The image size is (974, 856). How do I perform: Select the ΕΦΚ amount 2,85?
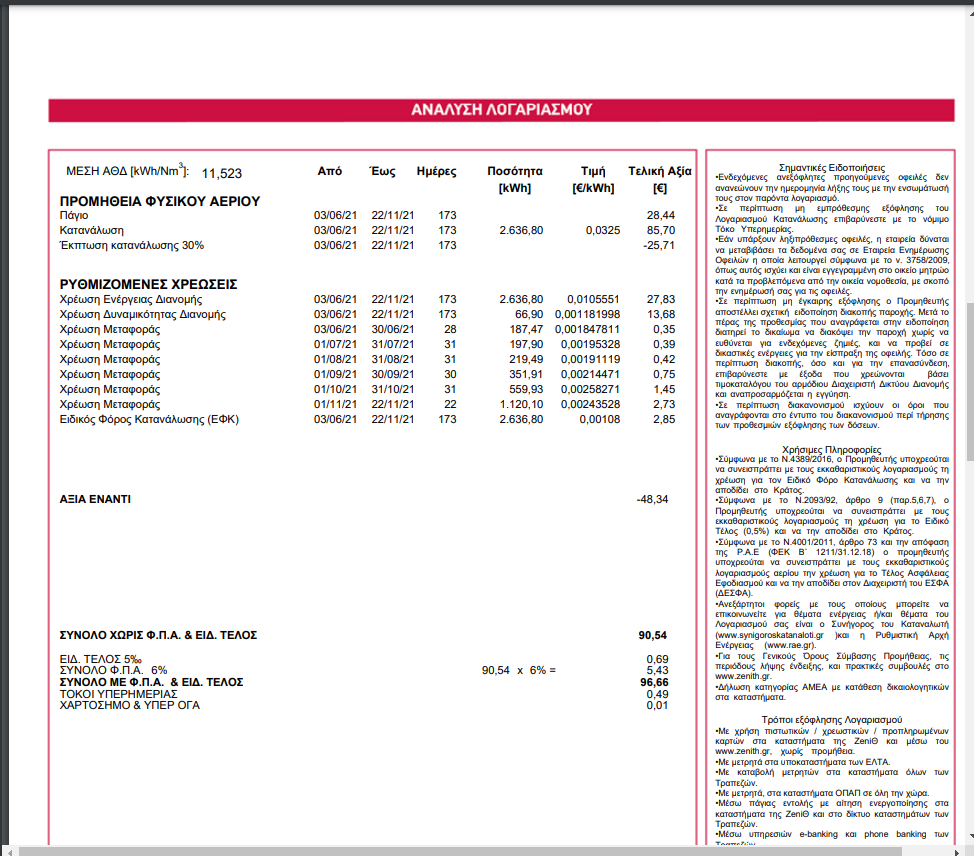click(x=664, y=419)
